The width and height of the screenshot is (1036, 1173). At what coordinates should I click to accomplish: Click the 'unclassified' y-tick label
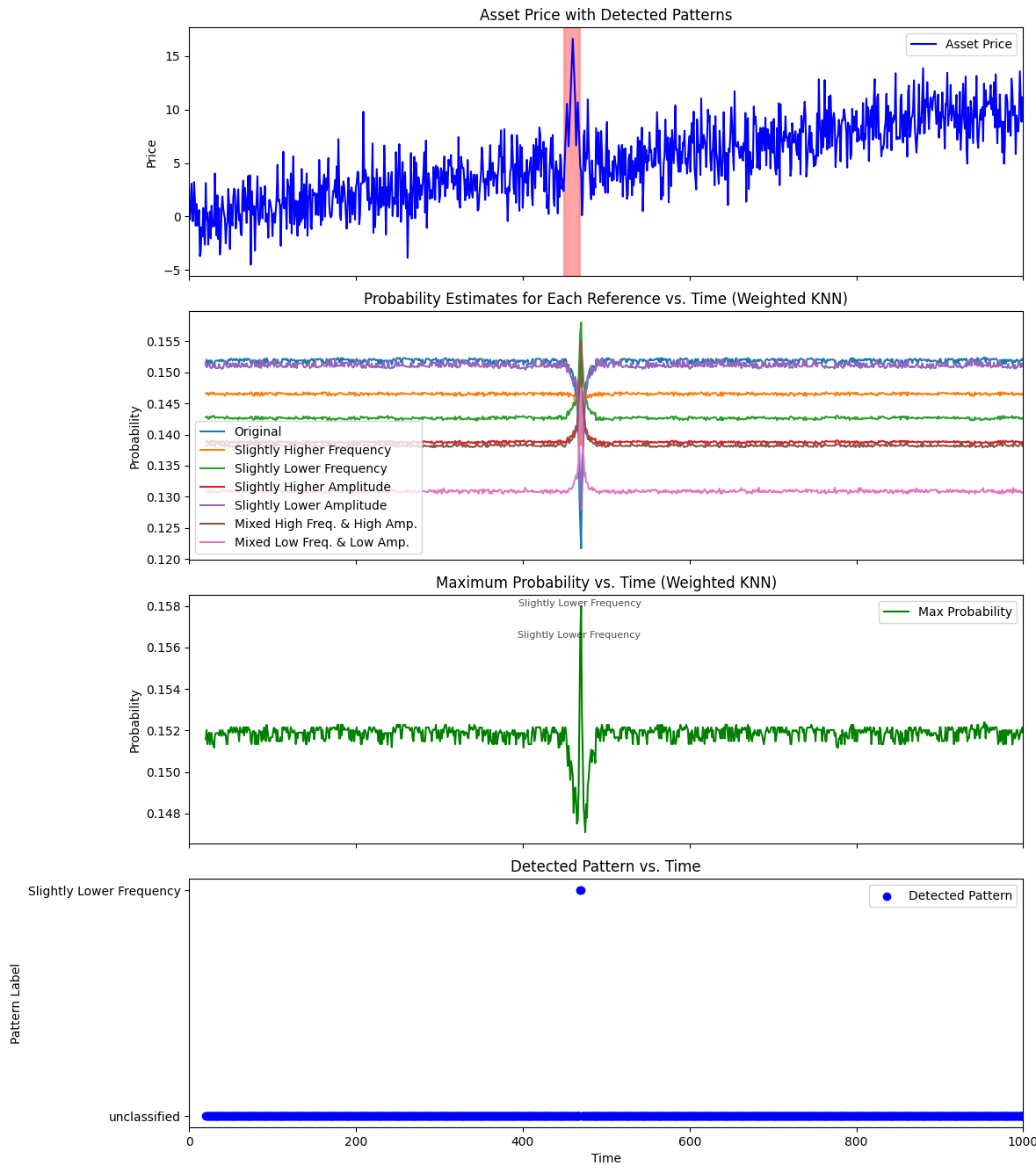145,1117
